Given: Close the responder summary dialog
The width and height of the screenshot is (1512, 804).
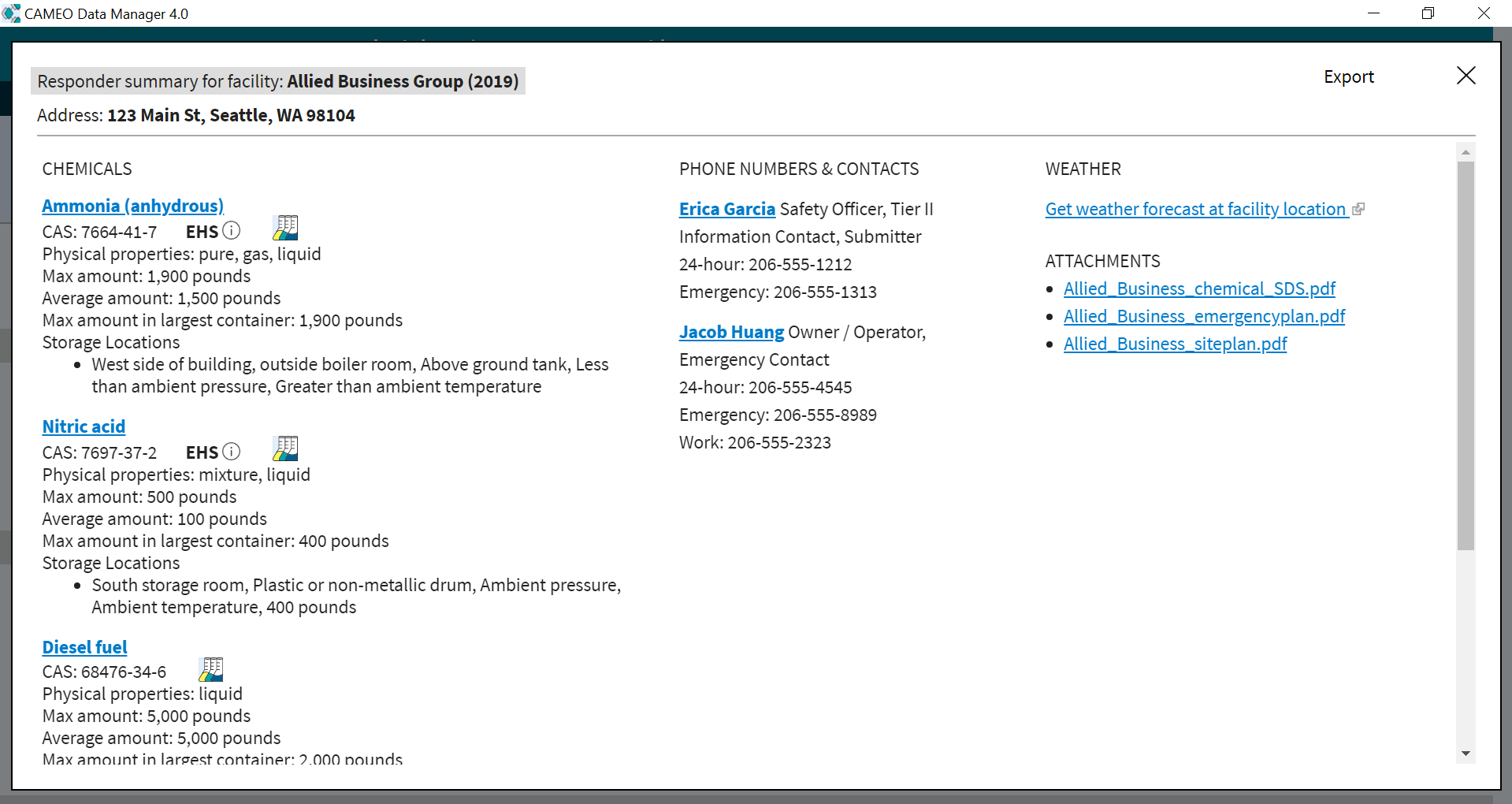Looking at the screenshot, I should (x=1466, y=76).
